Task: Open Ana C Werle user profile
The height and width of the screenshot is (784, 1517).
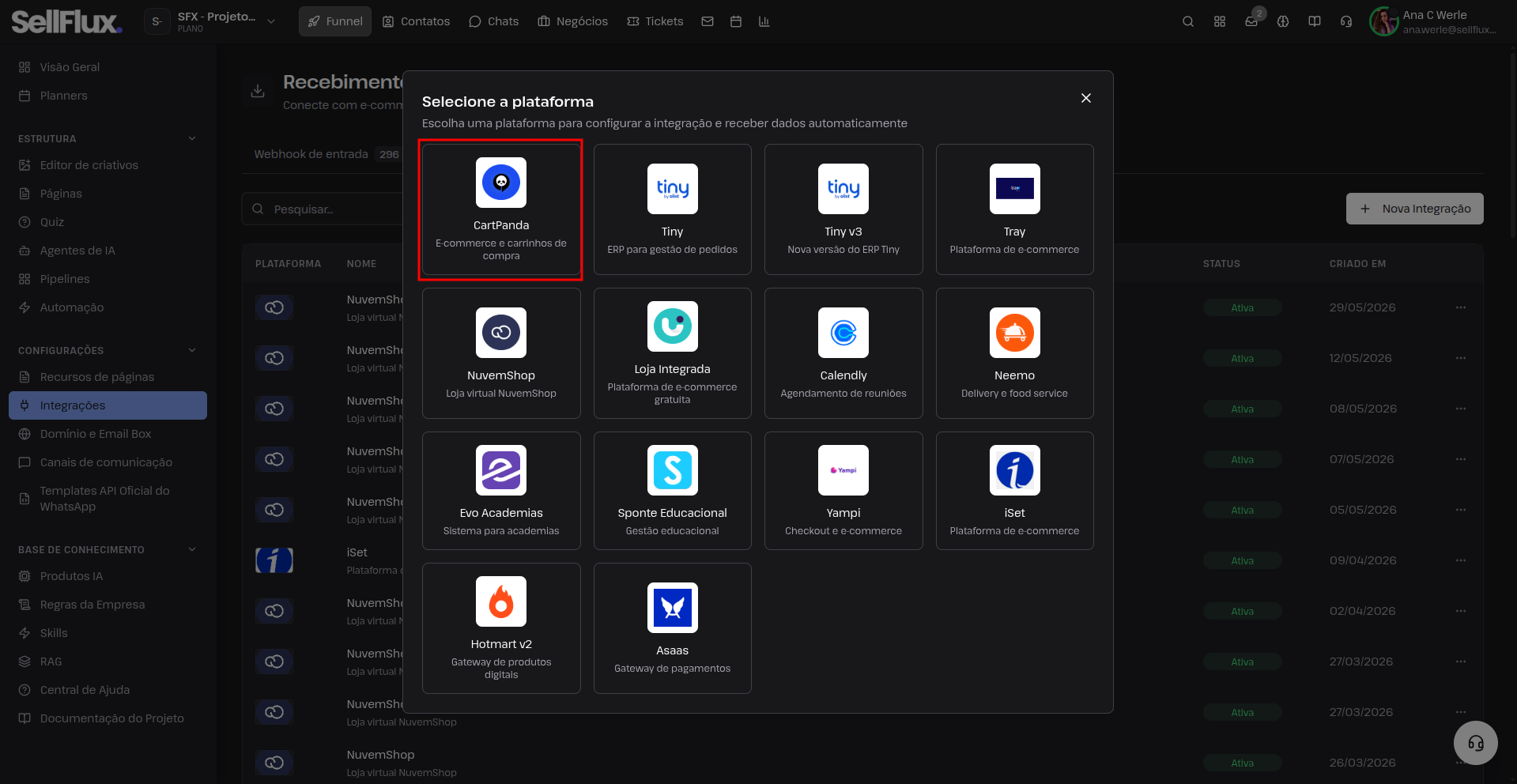Action: click(1433, 21)
